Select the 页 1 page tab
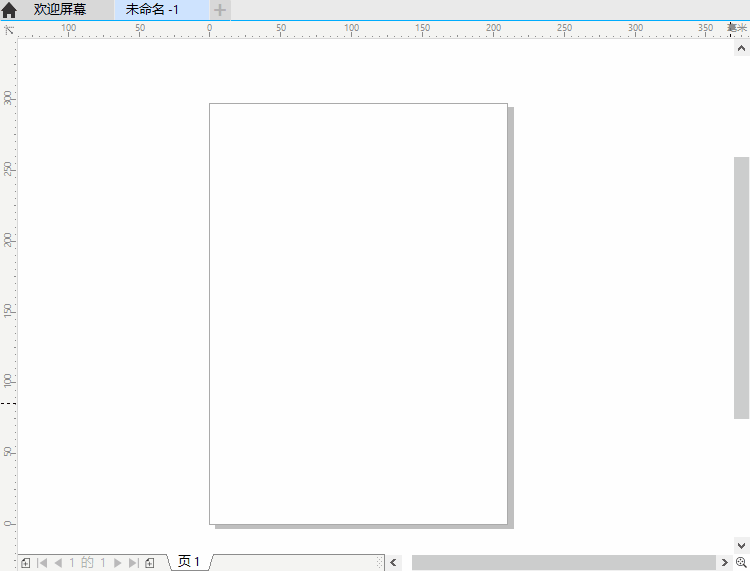The height and width of the screenshot is (571, 750). point(189,562)
